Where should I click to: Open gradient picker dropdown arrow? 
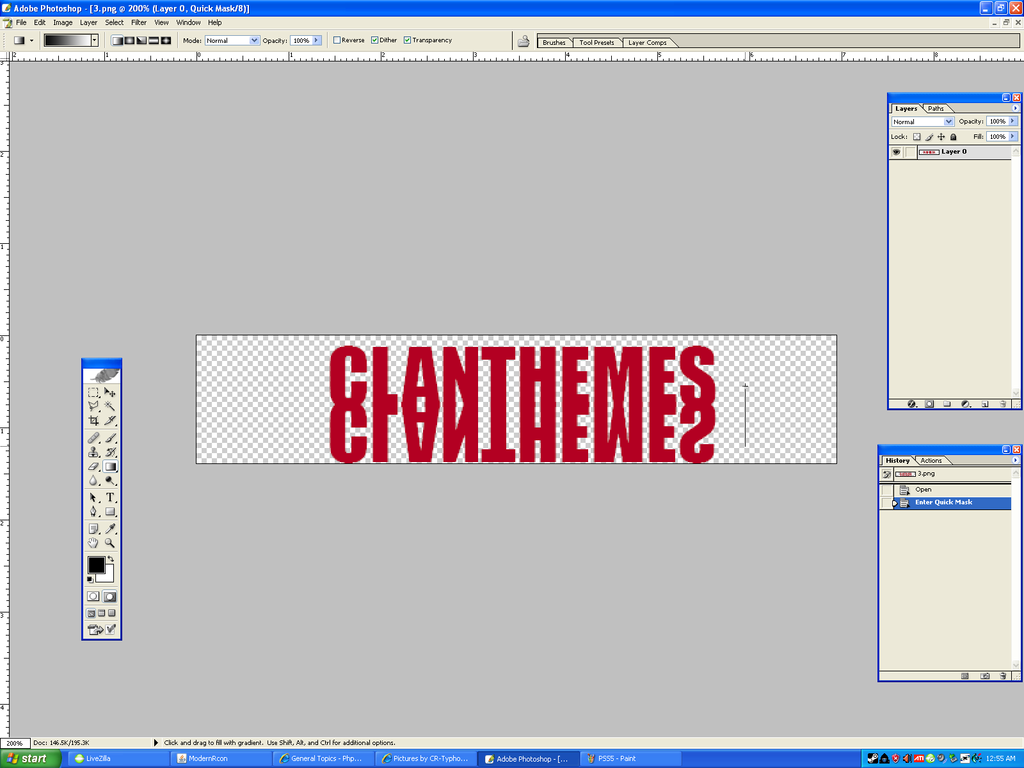95,40
